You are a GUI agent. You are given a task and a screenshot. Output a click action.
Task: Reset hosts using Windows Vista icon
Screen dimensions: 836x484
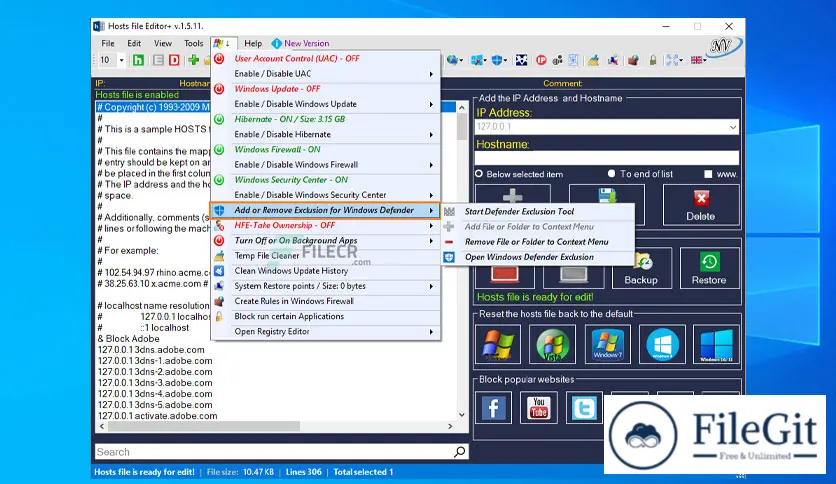coord(552,344)
